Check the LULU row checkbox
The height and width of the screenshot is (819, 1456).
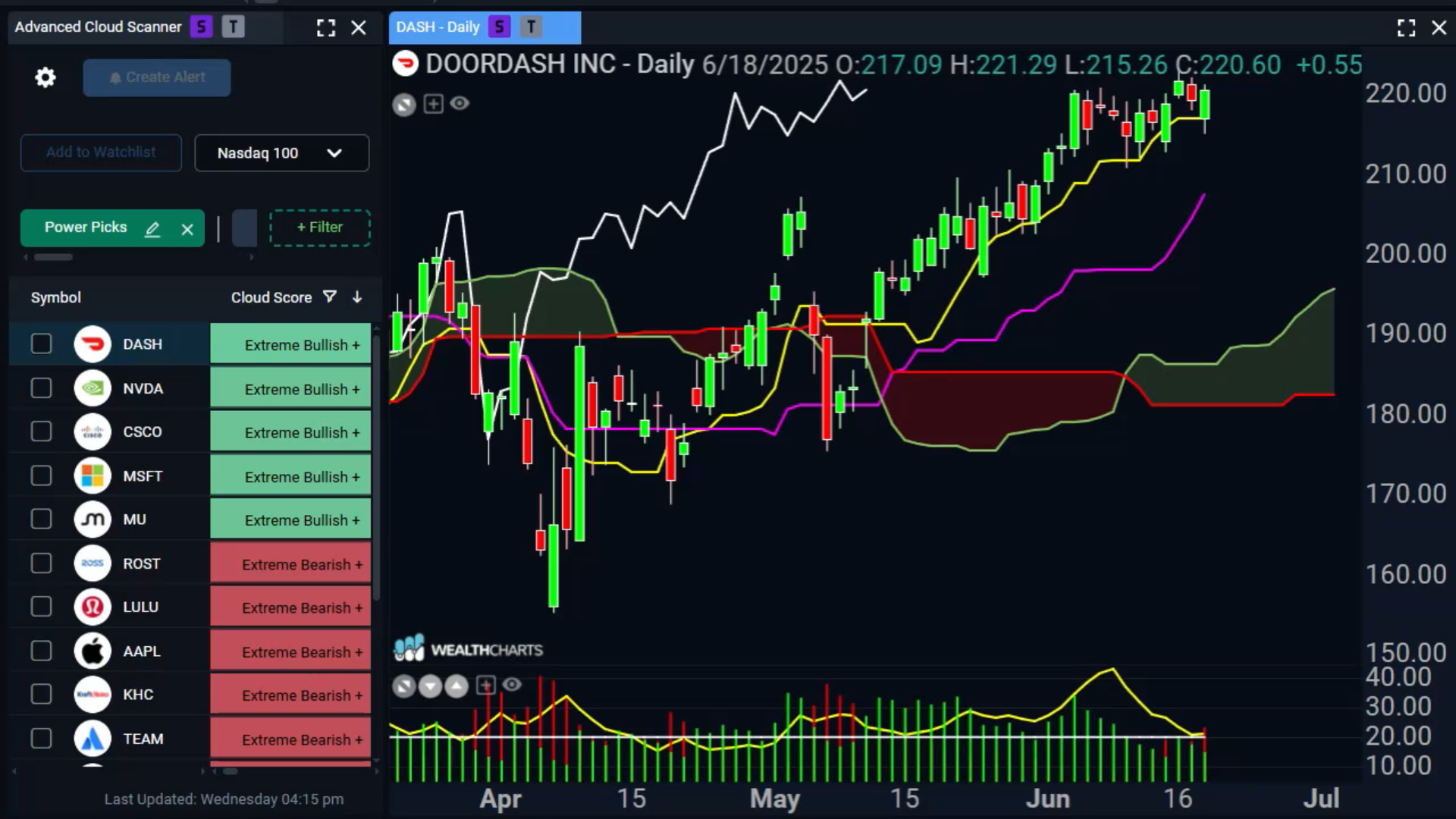point(41,607)
